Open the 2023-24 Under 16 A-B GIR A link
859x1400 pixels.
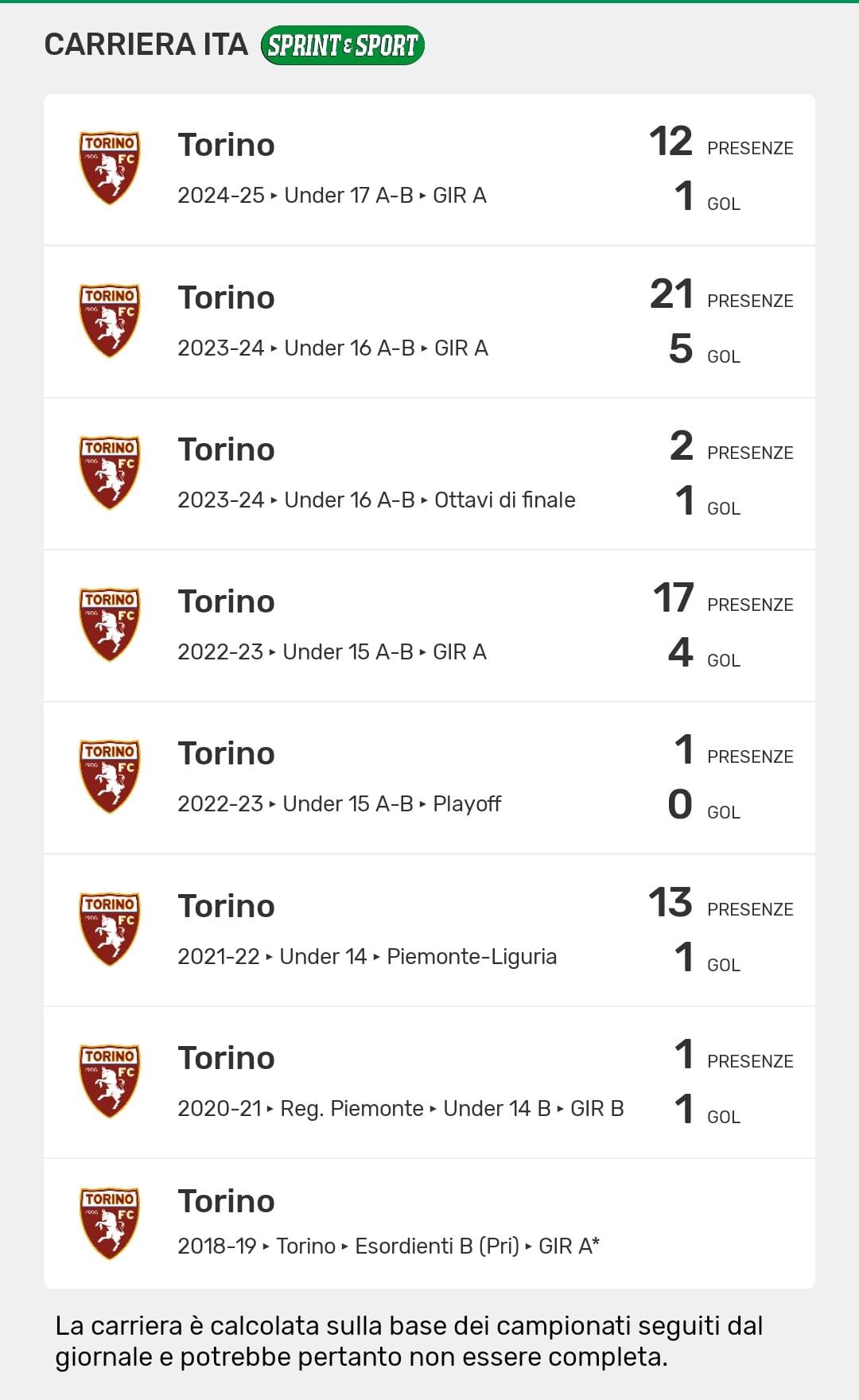tap(332, 348)
